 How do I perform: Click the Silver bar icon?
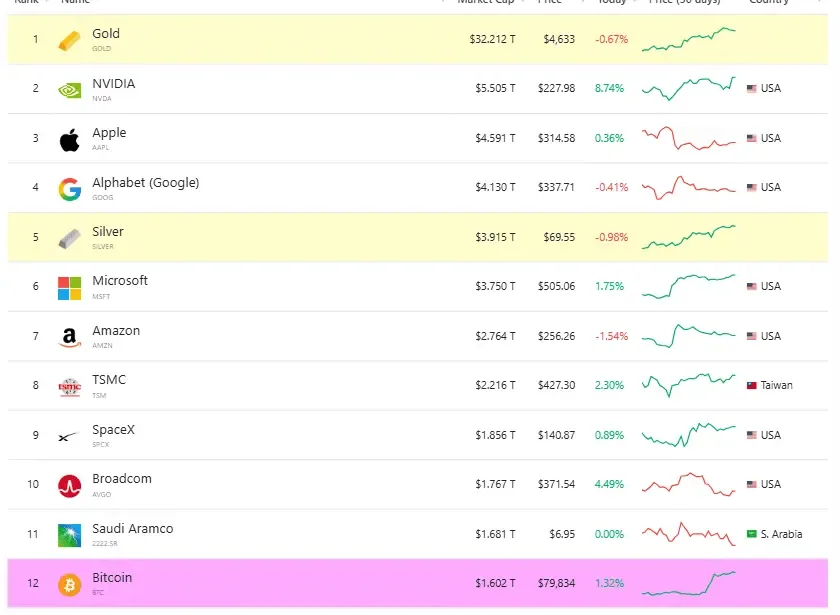[70, 239]
